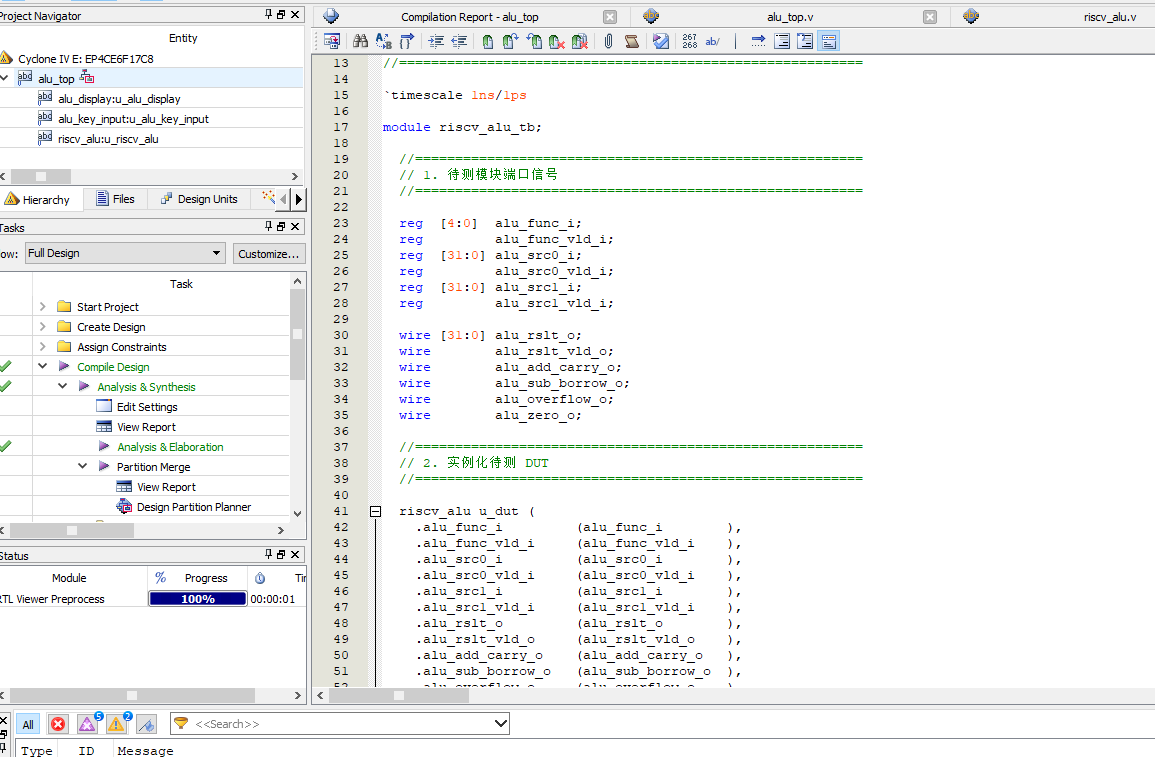Image resolution: width=1155 pixels, height=757 pixels.
Task: Click the funnel filter icon in search box
Action: click(181, 723)
